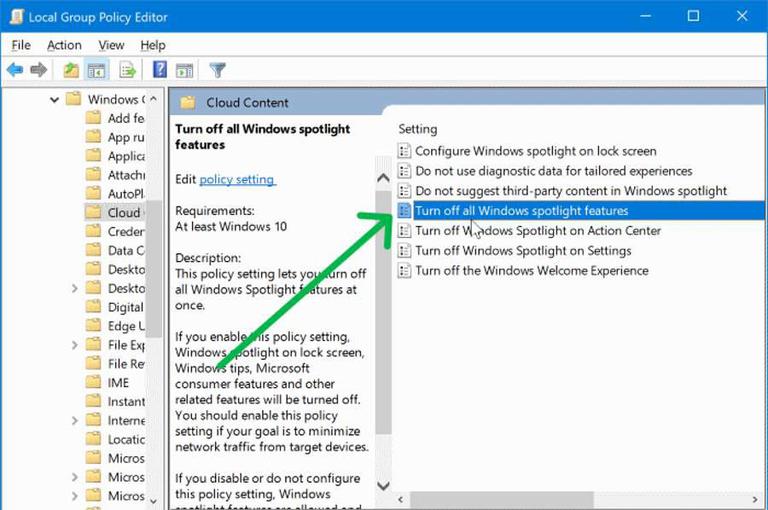
Task: Toggle Show/Hide Console Tree icon
Action: coord(96,71)
